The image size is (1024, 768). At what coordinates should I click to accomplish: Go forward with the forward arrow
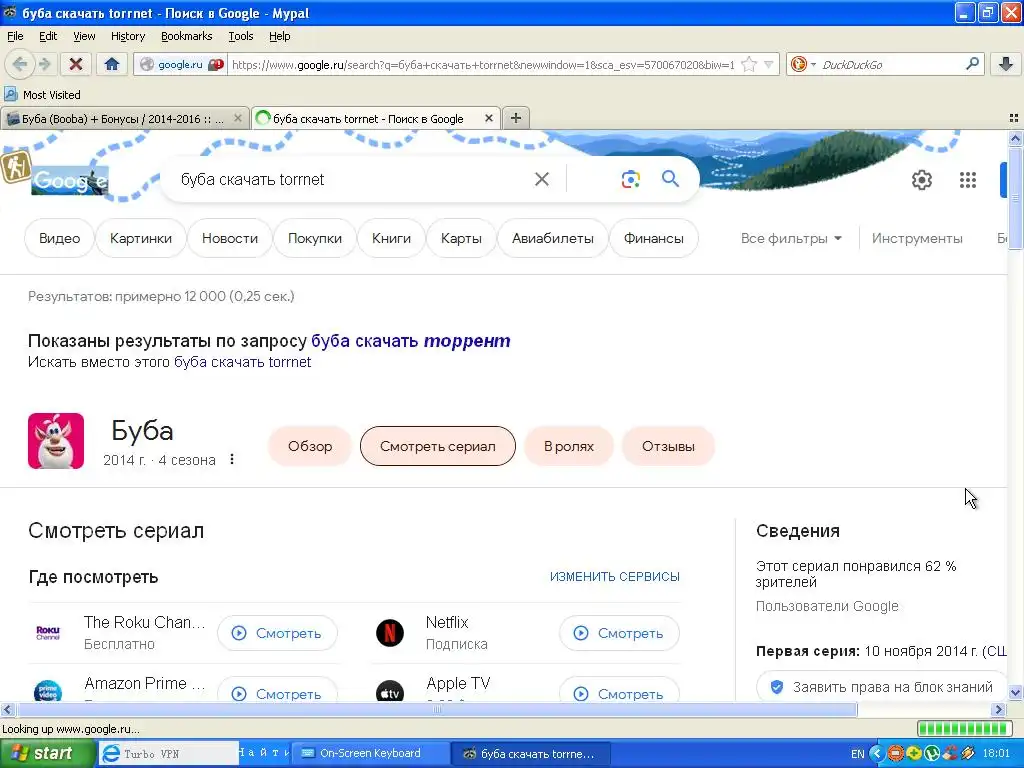(44, 64)
